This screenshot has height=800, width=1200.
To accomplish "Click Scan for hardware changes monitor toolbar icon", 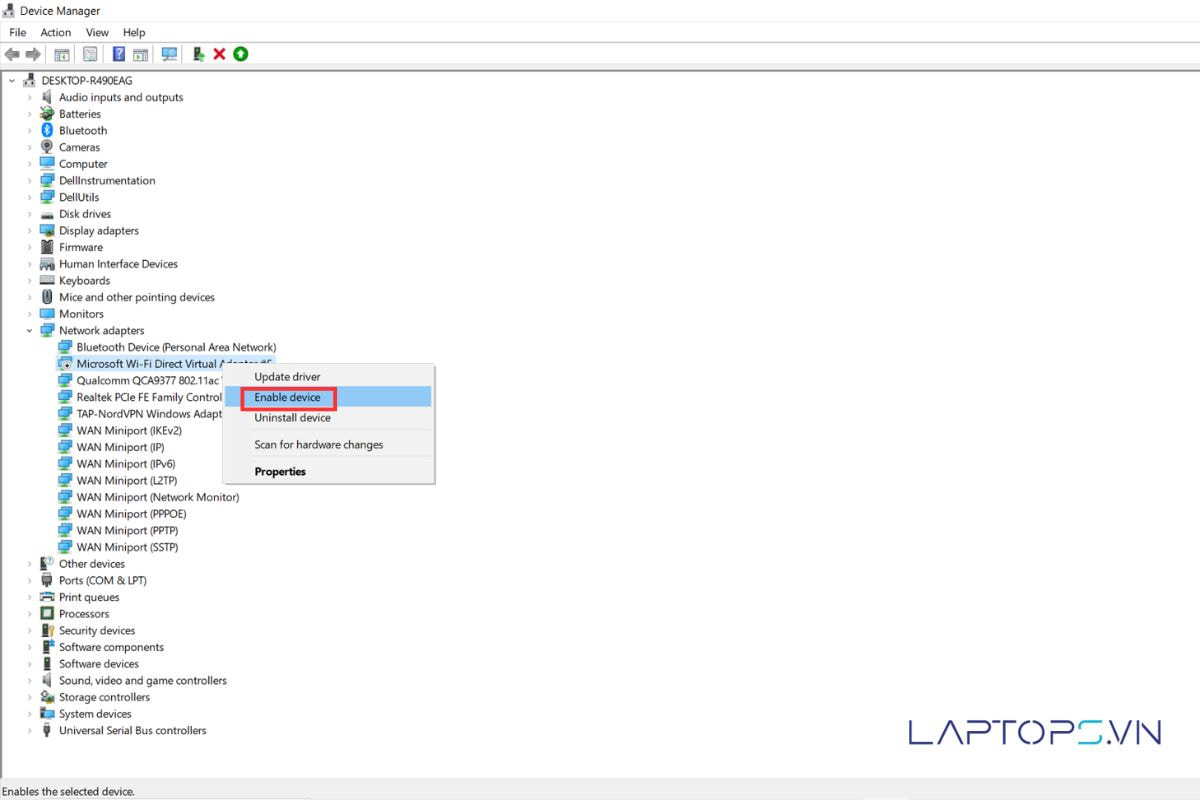I will 169,54.
